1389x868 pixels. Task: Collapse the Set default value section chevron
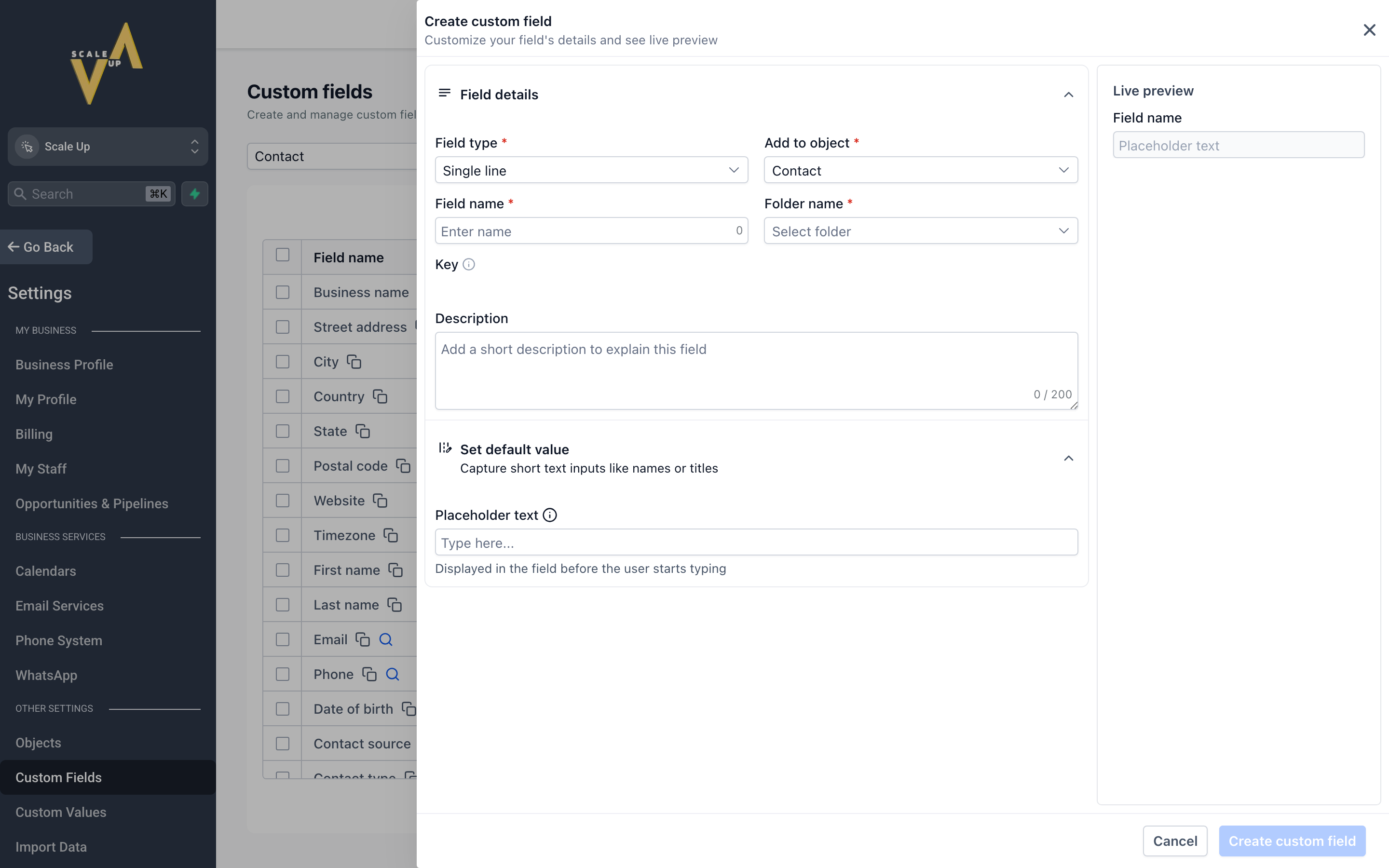tap(1068, 458)
